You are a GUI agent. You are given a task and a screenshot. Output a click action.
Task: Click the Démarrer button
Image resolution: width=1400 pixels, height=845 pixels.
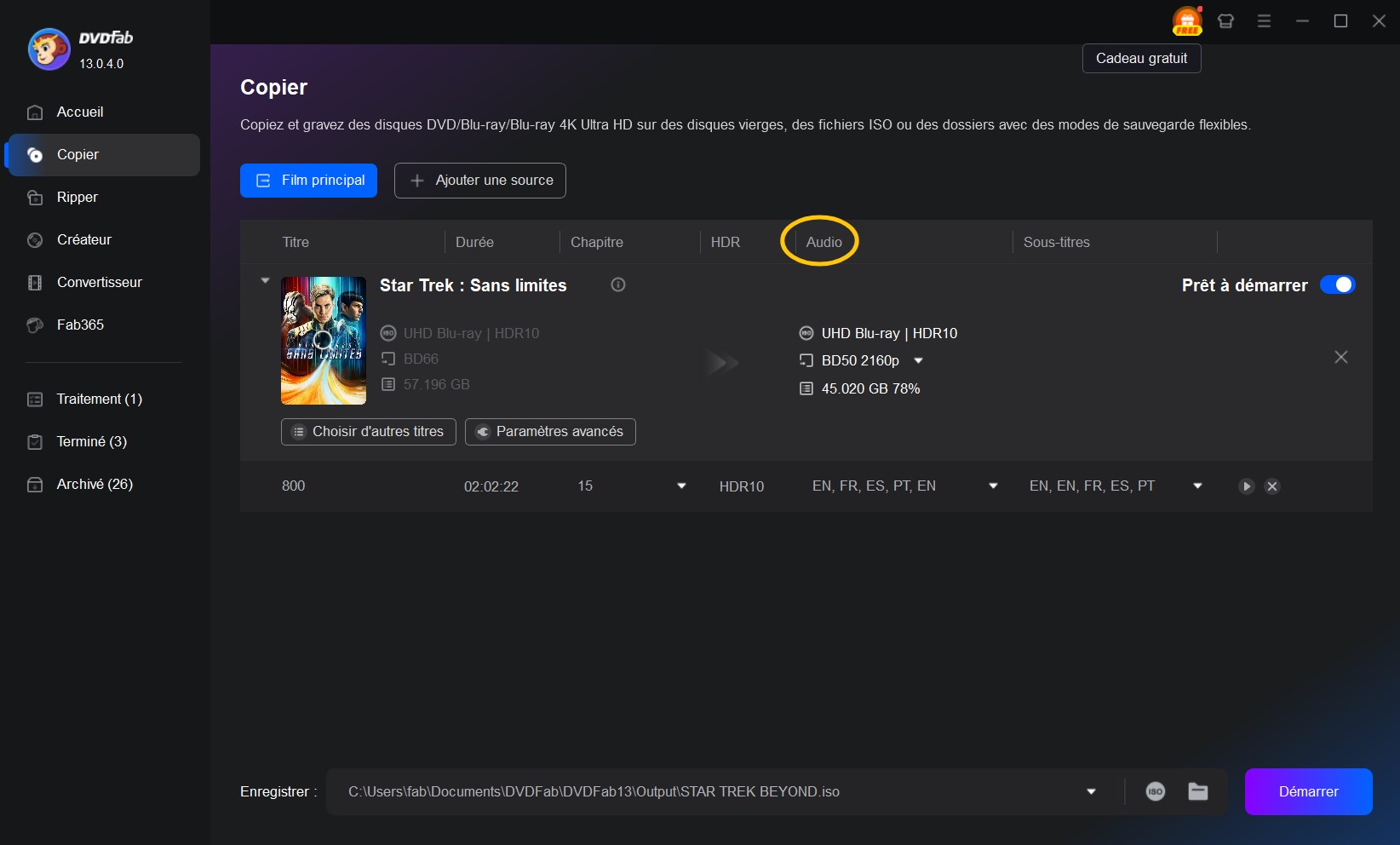click(1308, 791)
